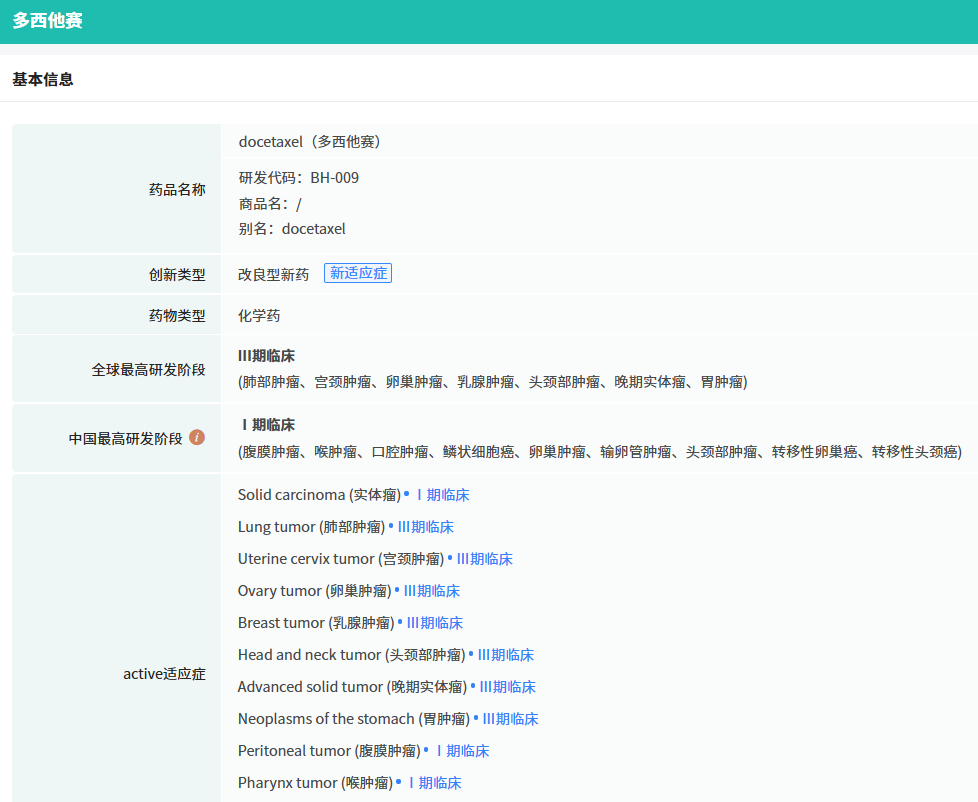The image size is (978, 802).
Task: Open Ⅰ期临床 link for Solid carcinoma
Action: click(x=442, y=495)
